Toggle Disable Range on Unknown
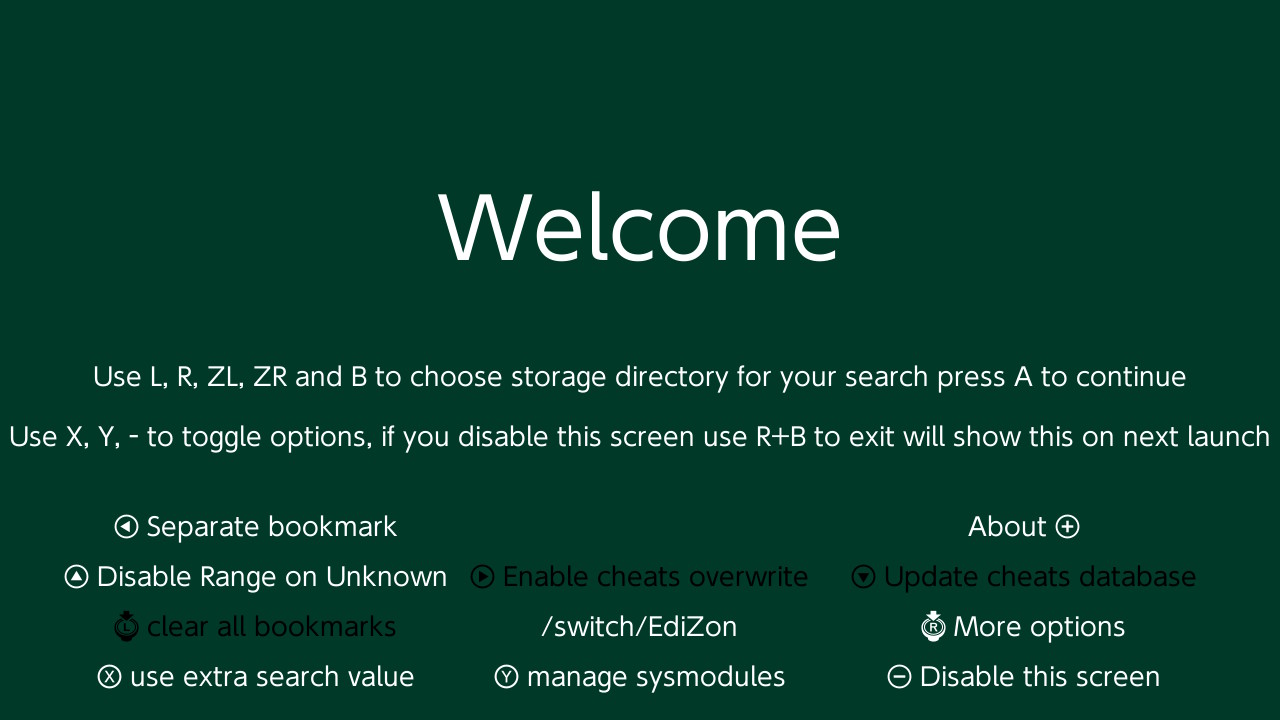Screen dimensions: 1280x720 pos(256,577)
